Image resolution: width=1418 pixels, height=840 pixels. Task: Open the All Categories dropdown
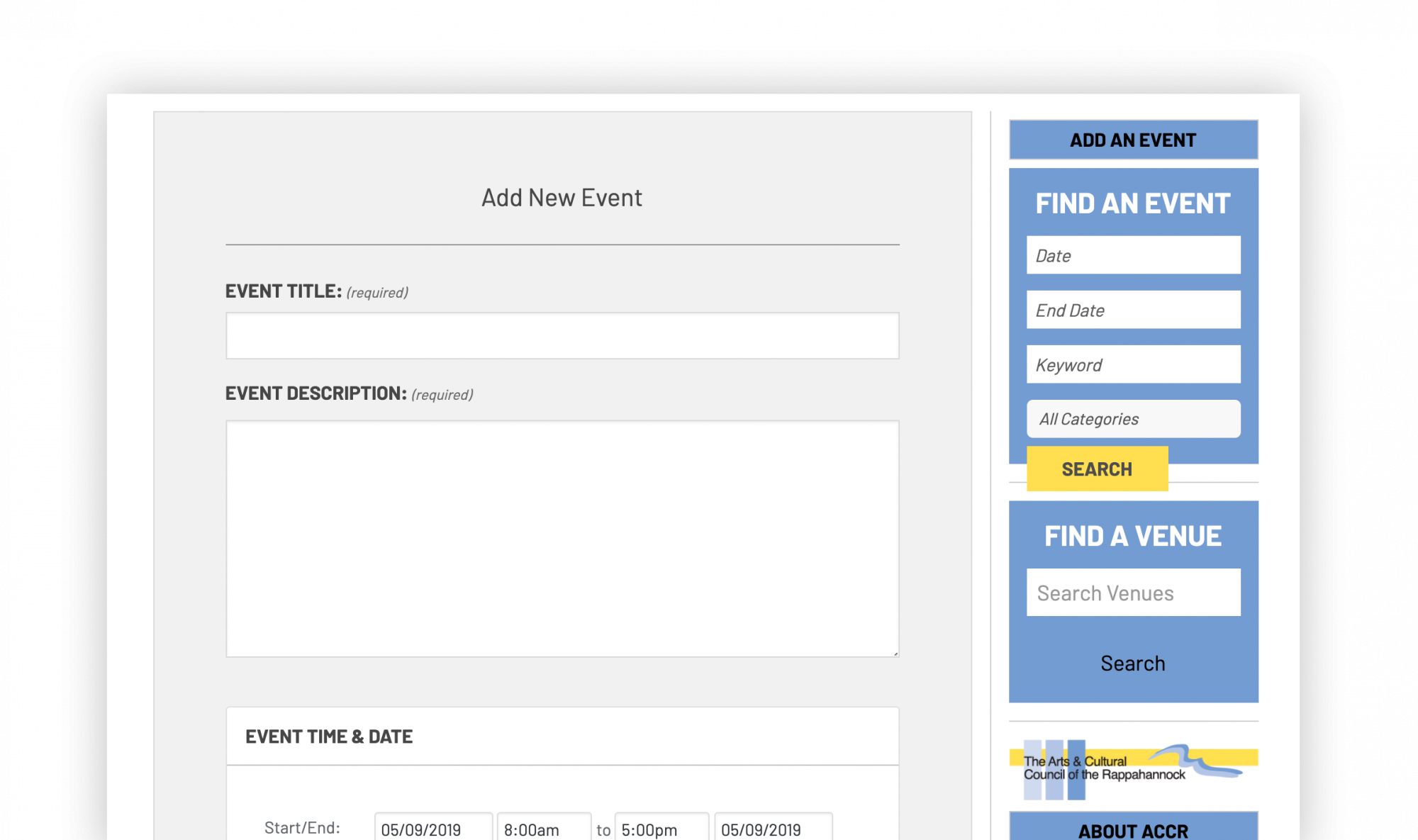pos(1133,418)
